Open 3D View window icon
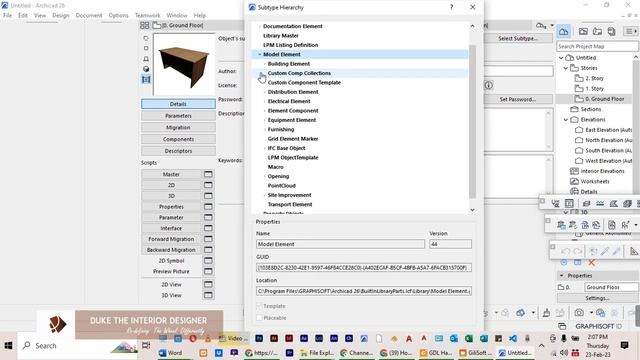 click(x=208, y=295)
